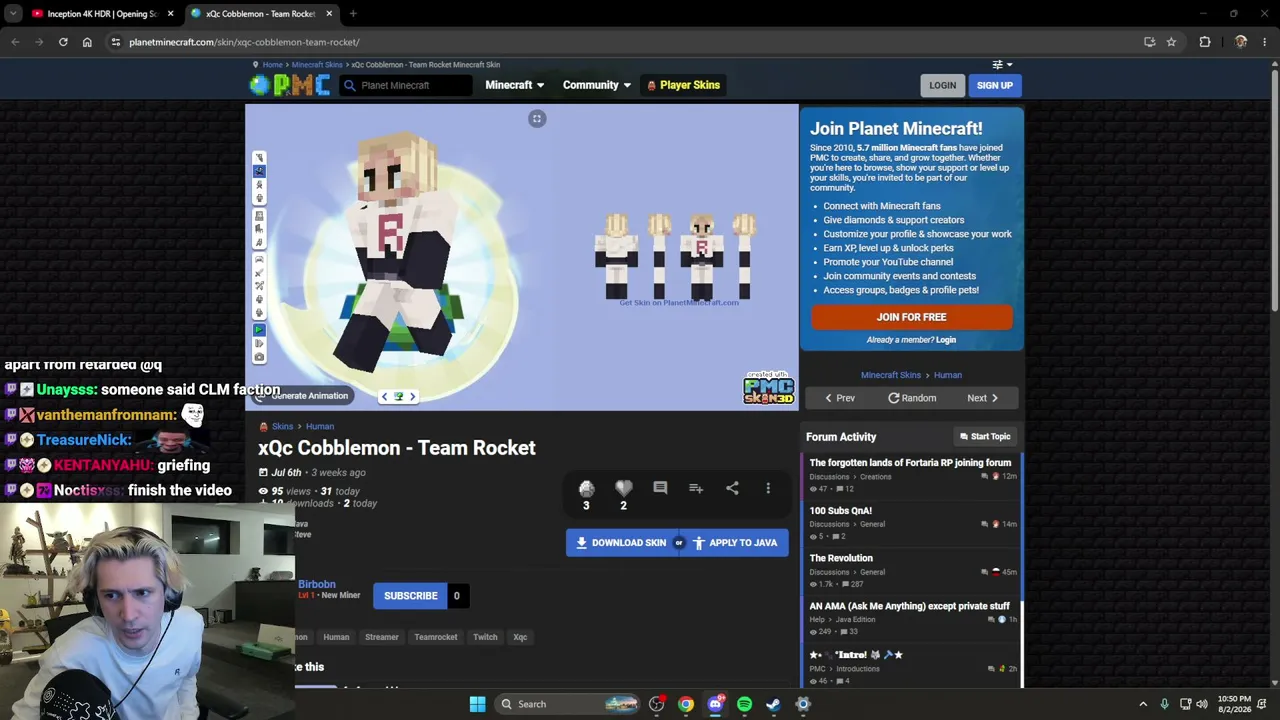
Task: Click the SIGN UP button
Action: click(994, 85)
